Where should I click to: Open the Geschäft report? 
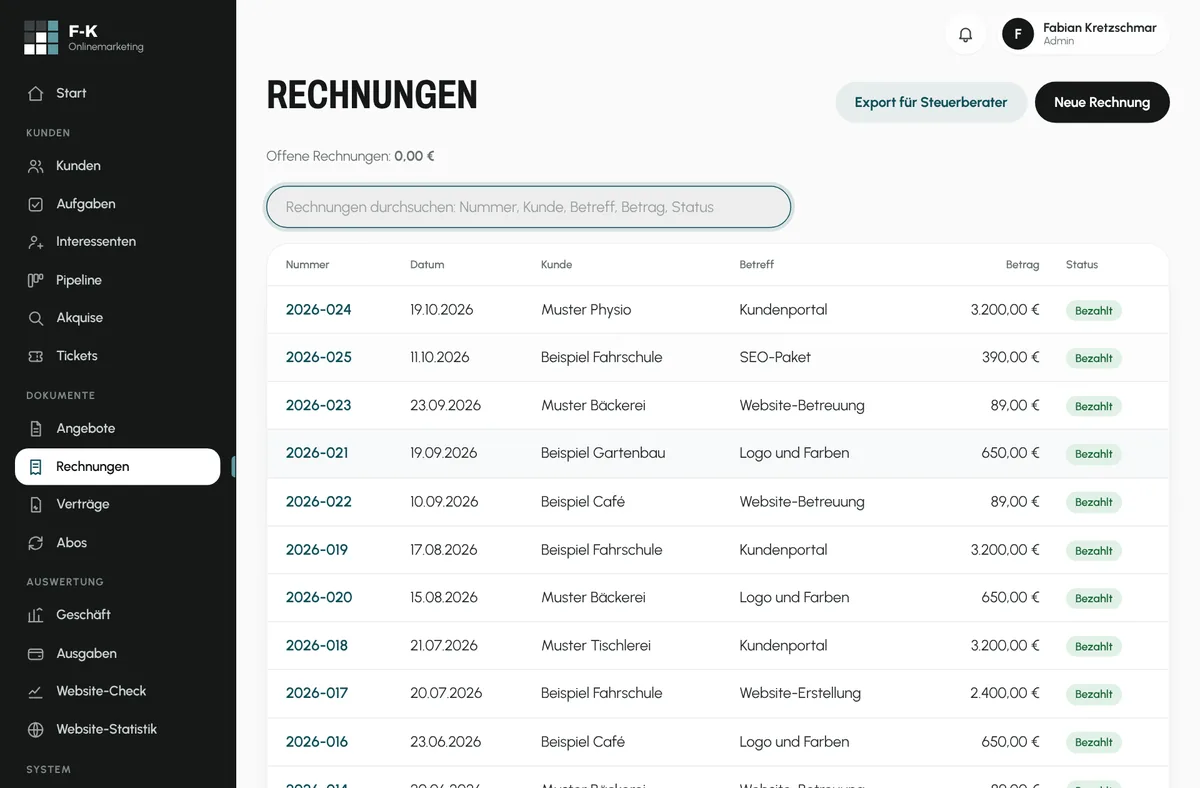[118, 615]
